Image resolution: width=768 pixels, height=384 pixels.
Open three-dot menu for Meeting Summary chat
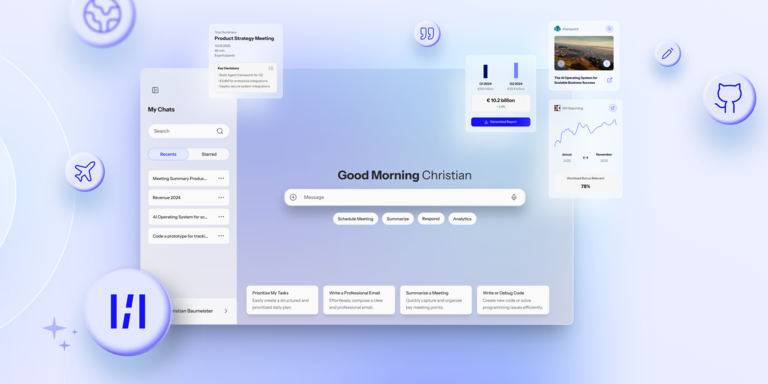point(221,179)
